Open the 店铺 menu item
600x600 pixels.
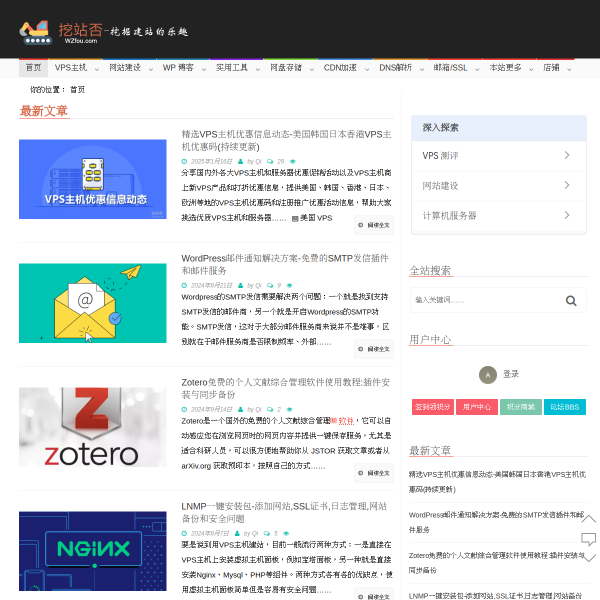(x=551, y=68)
